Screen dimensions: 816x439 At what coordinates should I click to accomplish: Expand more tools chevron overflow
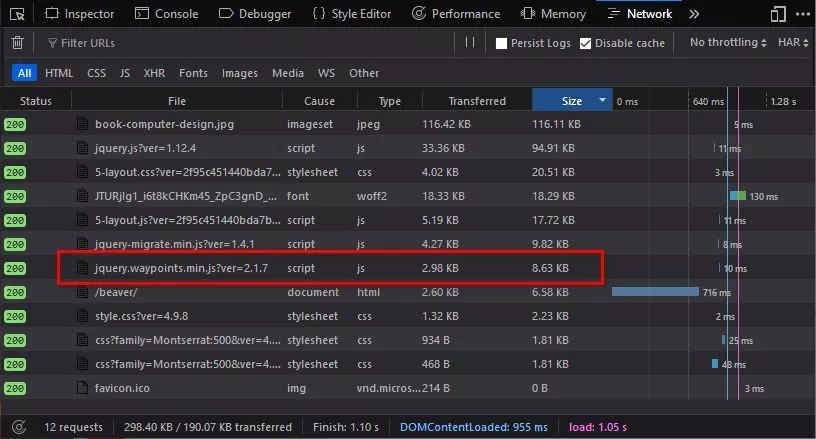tap(694, 14)
